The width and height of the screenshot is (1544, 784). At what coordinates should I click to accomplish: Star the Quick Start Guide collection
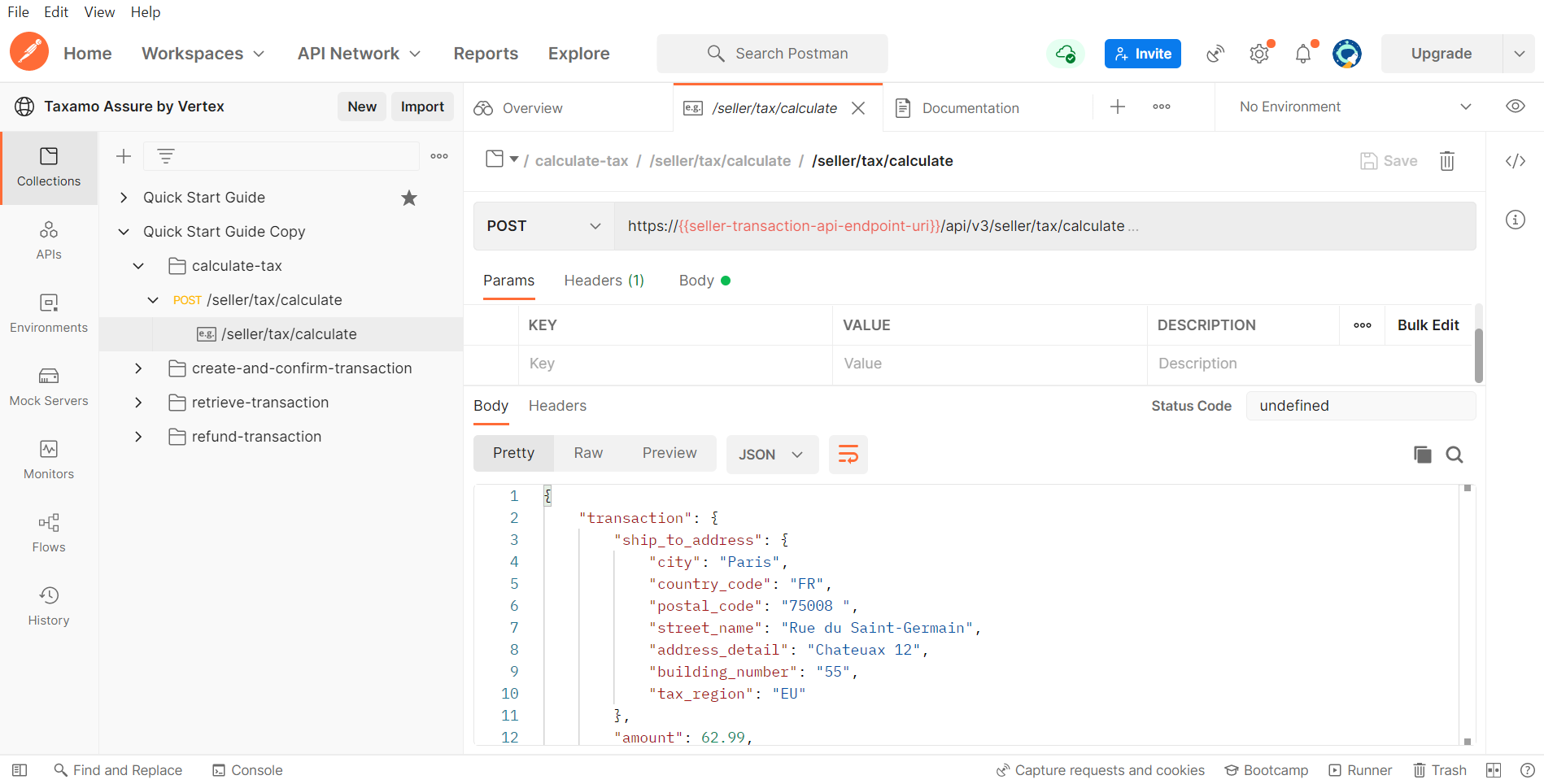(x=409, y=198)
